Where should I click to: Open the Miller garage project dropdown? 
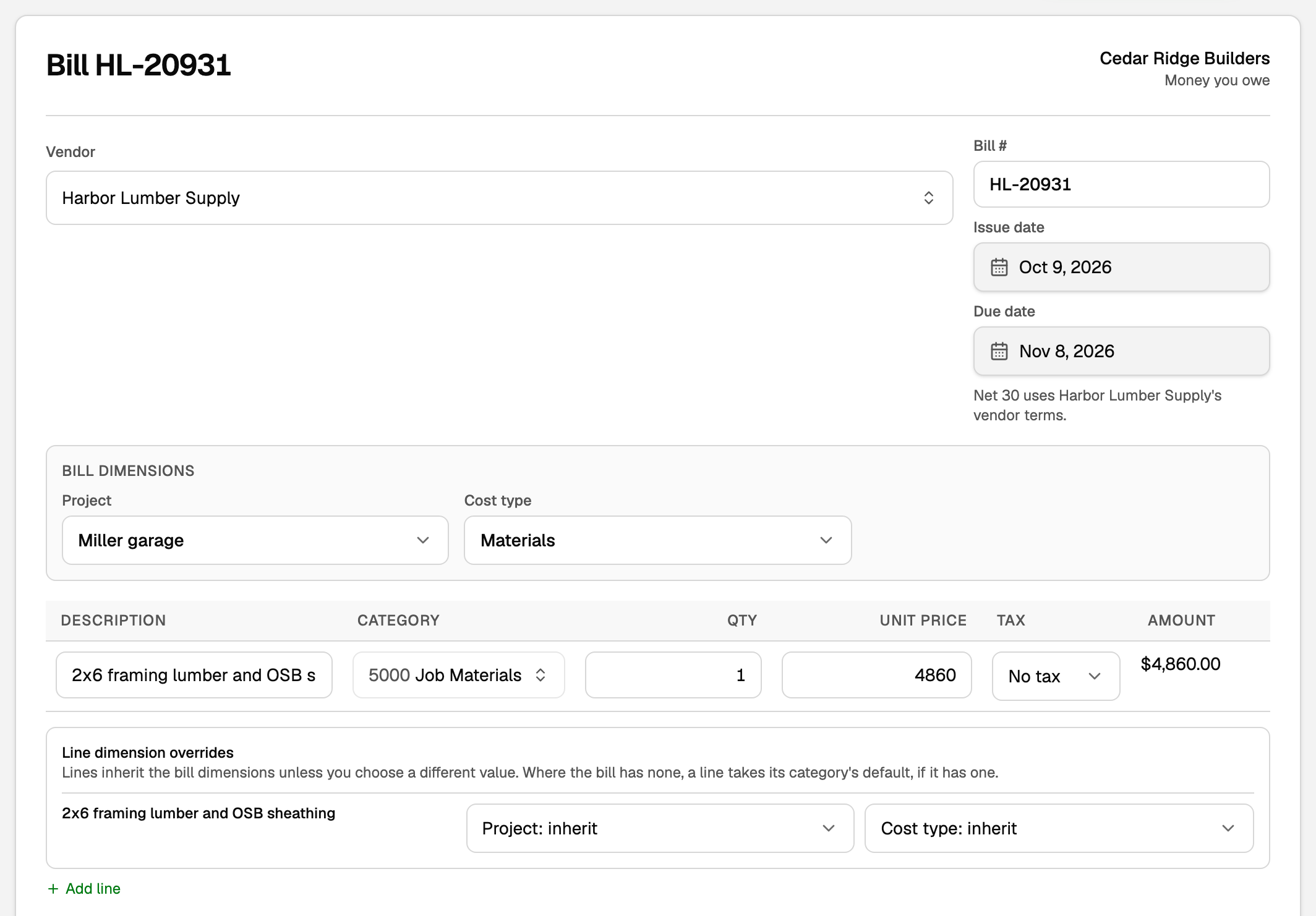[x=255, y=540]
